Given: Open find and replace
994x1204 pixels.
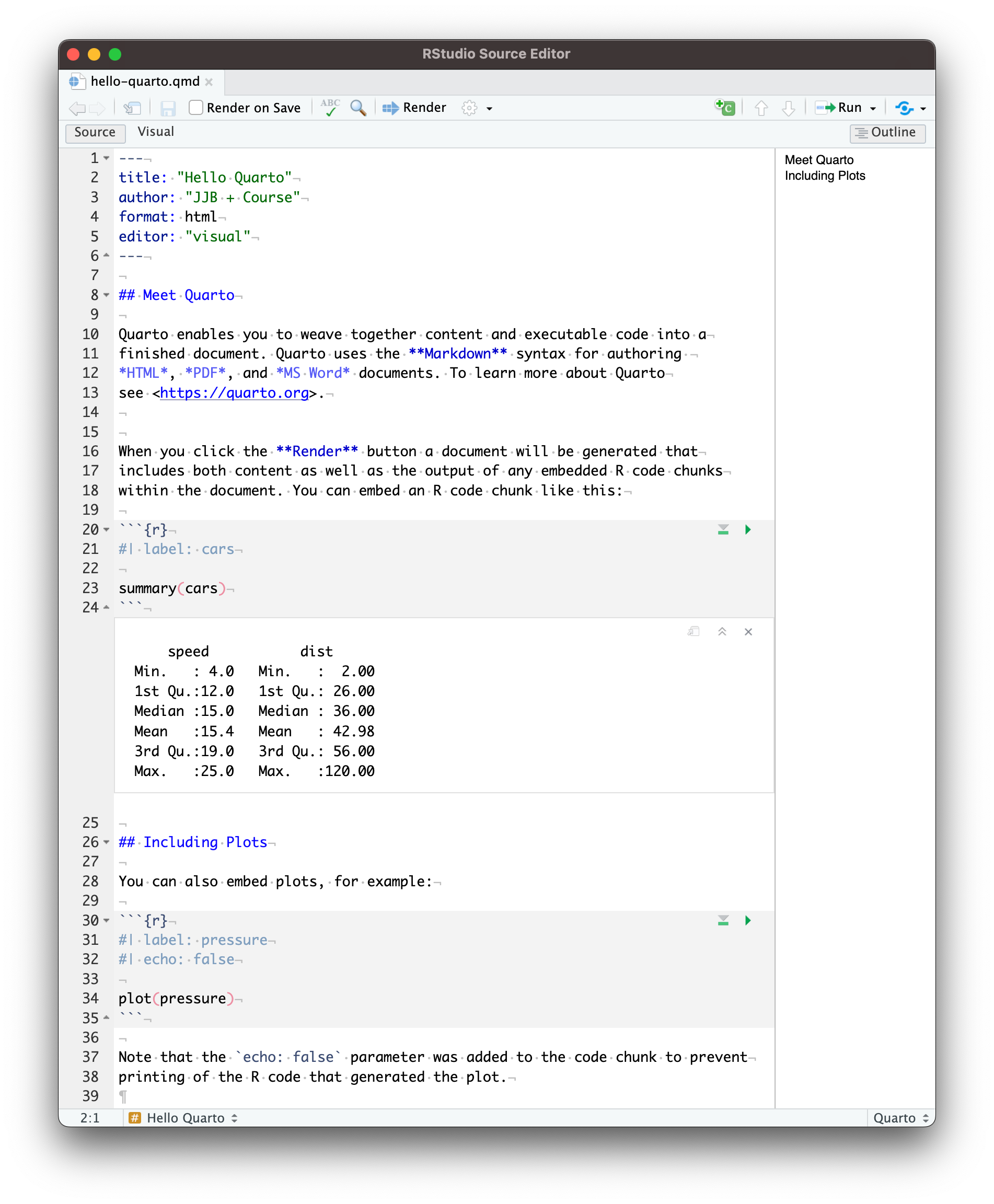Looking at the screenshot, I should [359, 108].
